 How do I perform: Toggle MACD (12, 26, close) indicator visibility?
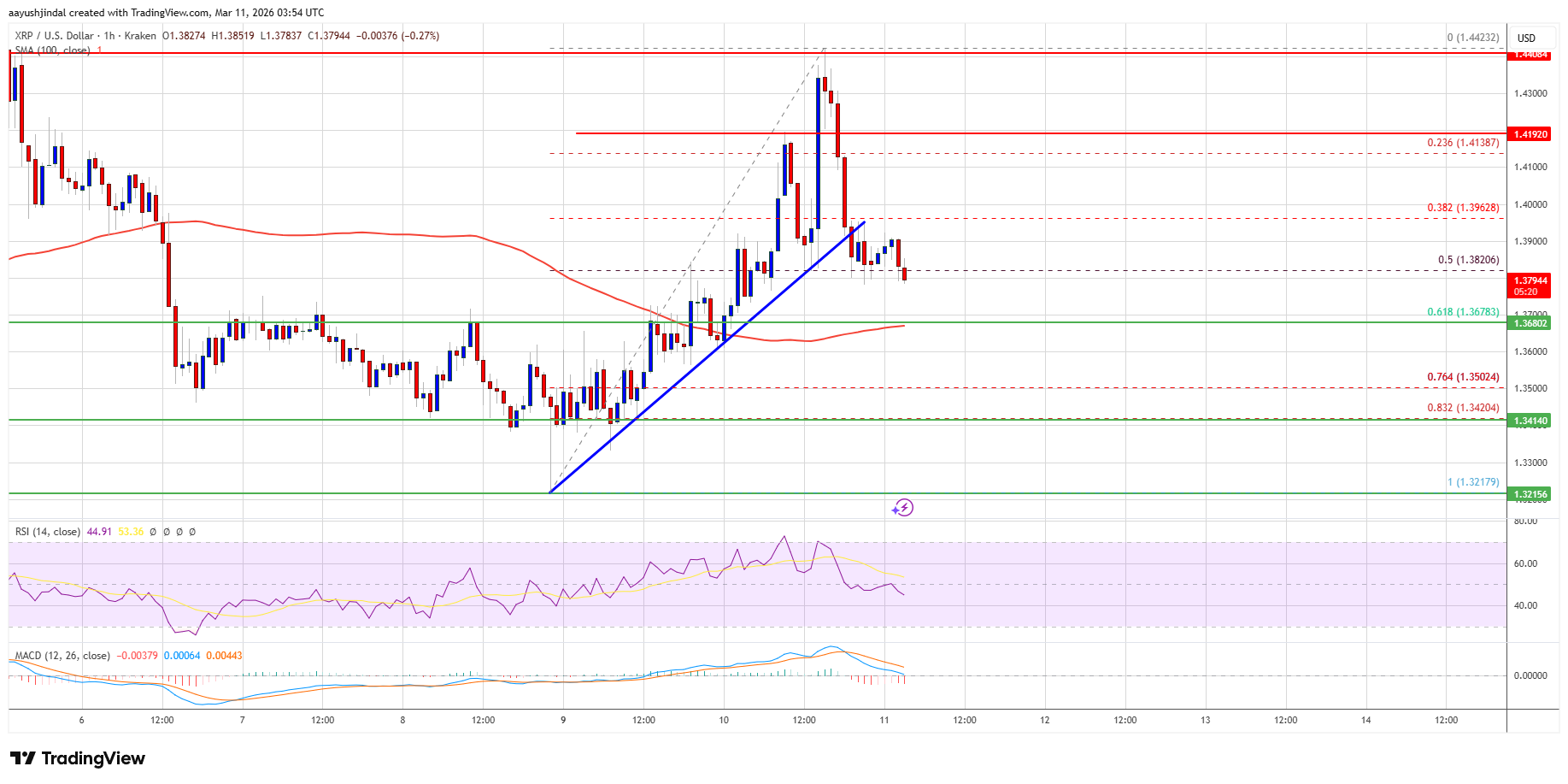[62, 655]
